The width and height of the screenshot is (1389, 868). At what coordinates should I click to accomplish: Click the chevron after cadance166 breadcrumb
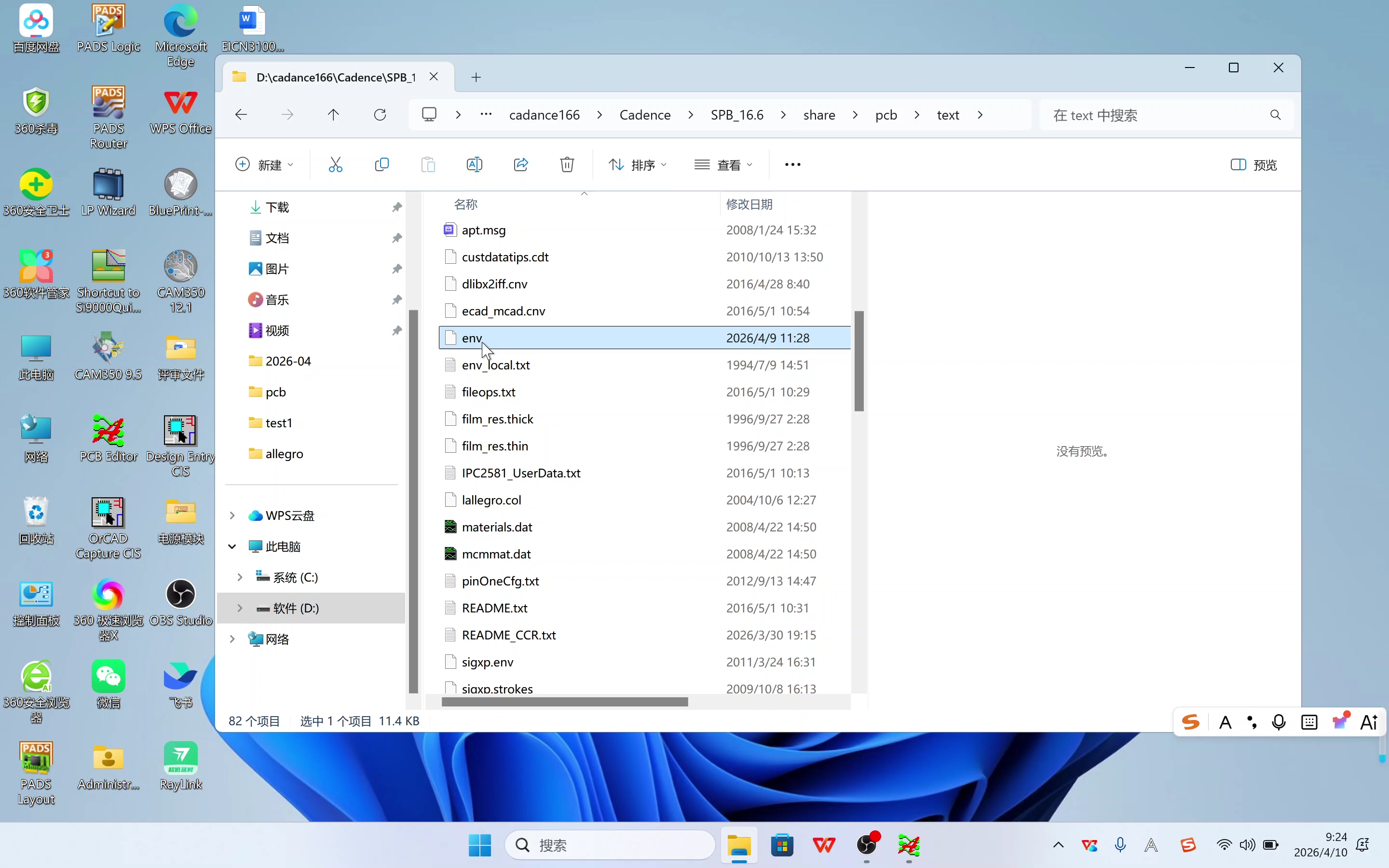tap(600, 115)
